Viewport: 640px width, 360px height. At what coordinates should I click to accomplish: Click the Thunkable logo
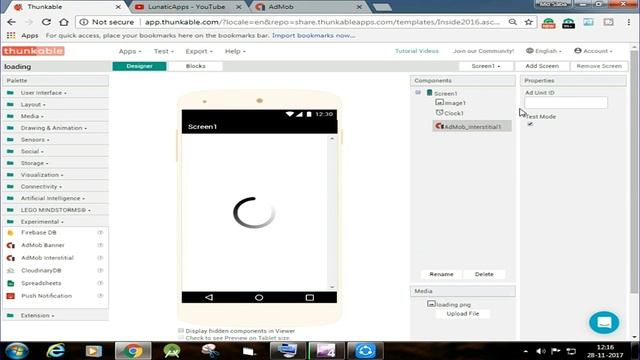[x=33, y=51]
